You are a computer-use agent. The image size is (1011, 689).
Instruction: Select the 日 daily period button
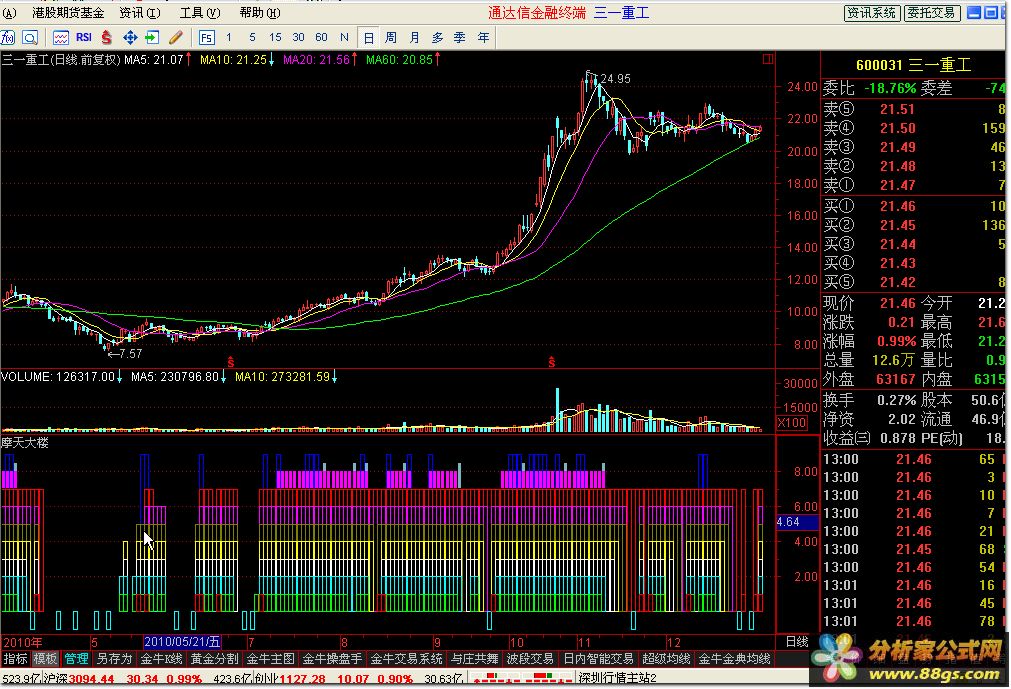click(368, 37)
